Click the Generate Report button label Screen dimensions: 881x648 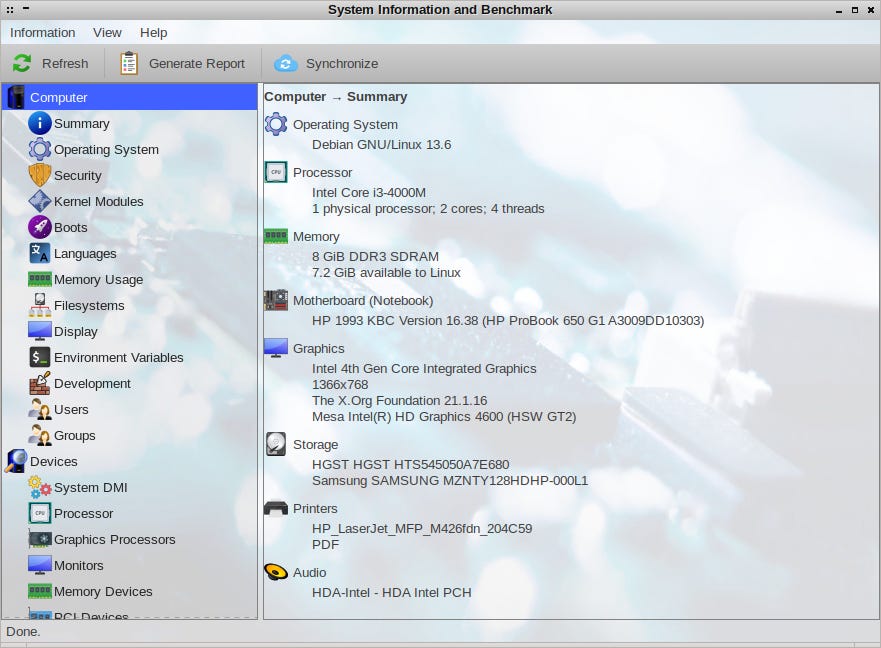click(x=197, y=64)
